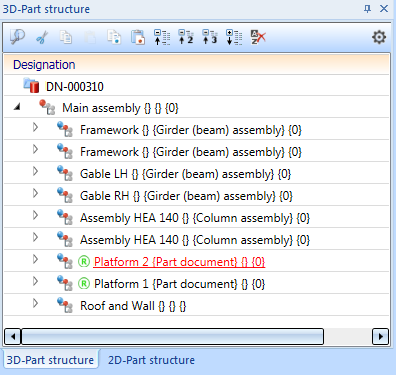Click the Paste clipboard icon with red dot
The width and height of the screenshot is (396, 375).
click(x=138, y=37)
